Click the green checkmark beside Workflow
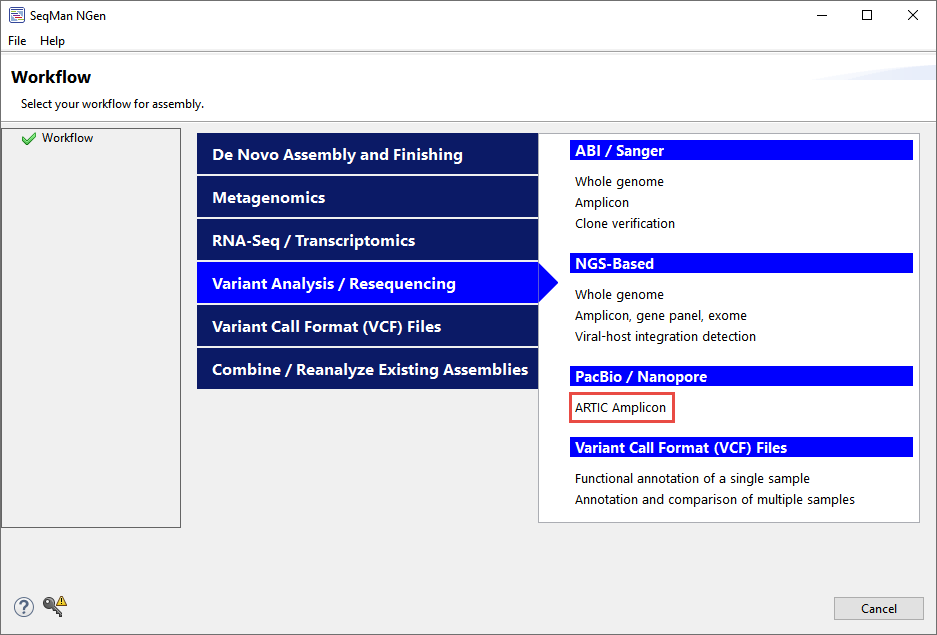Screen dimensions: 937x635 26,137
